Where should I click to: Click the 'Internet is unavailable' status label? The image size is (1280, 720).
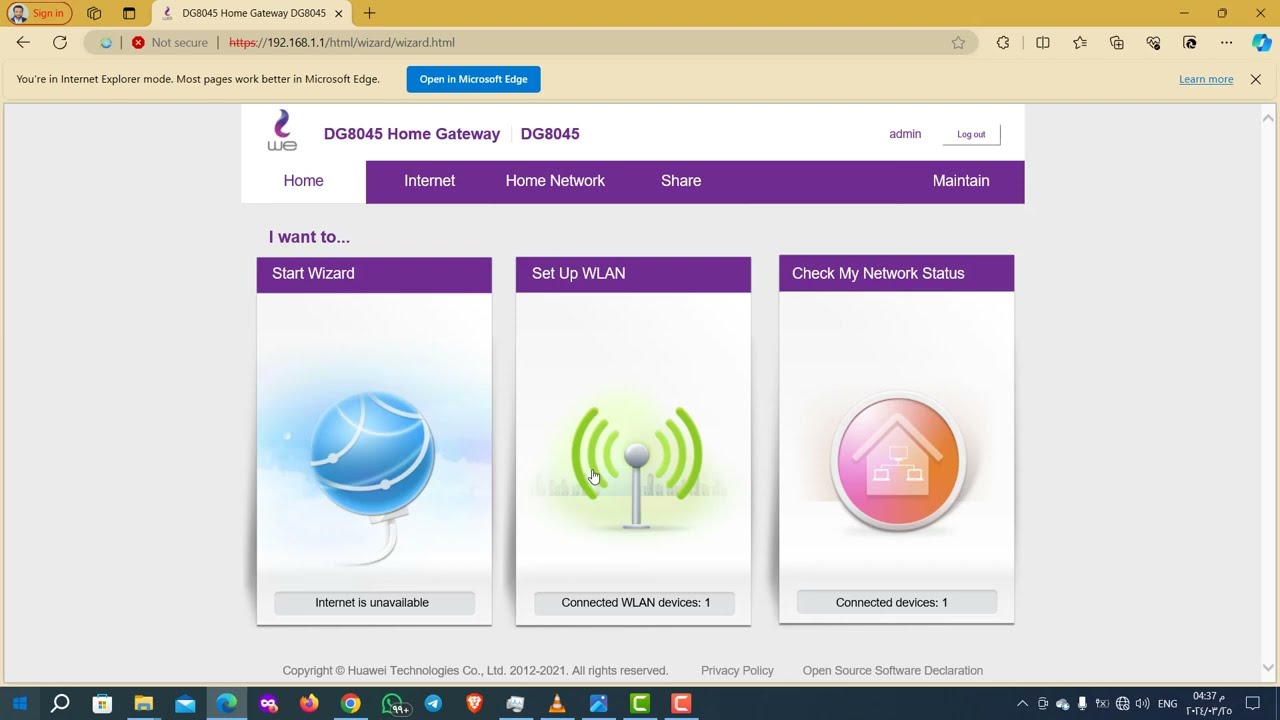pyautogui.click(x=372, y=603)
